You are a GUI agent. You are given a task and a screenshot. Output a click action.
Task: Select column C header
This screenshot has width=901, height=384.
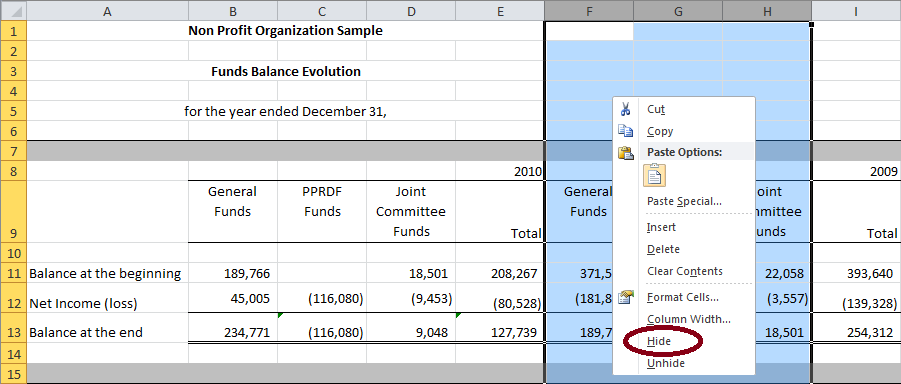pyautogui.click(x=322, y=10)
